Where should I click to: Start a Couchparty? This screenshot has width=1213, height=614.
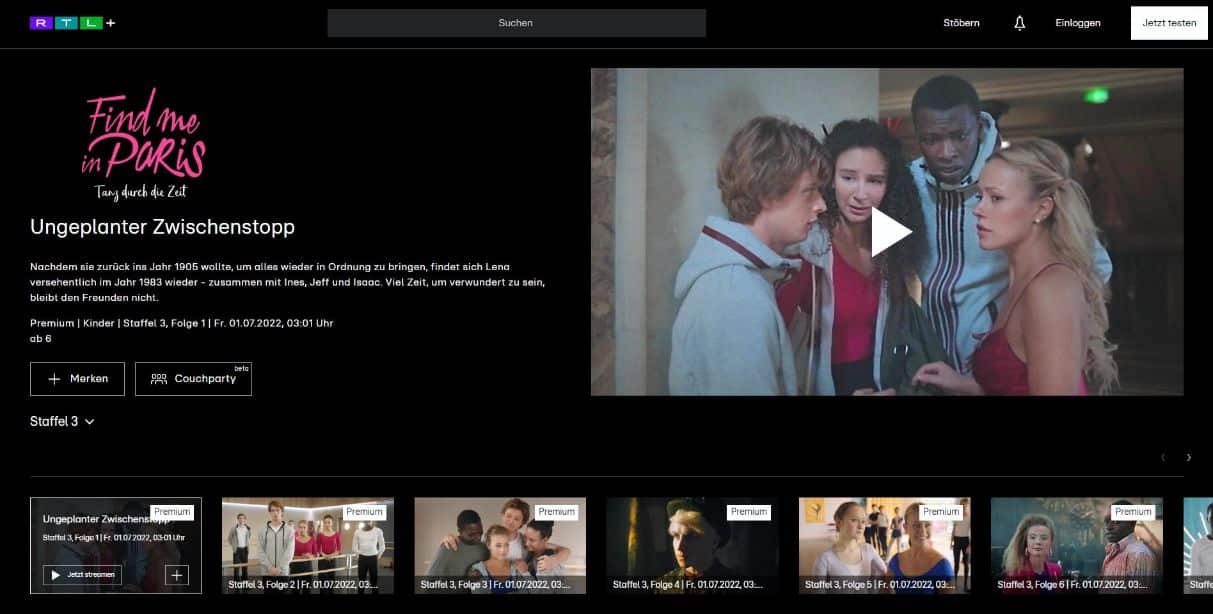193,379
